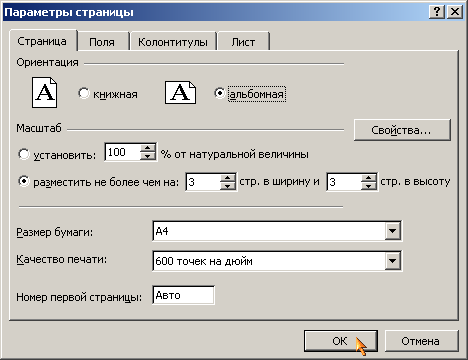This screenshot has width=468, height=360.
Task: Click the Свойства... button
Action: (x=402, y=130)
